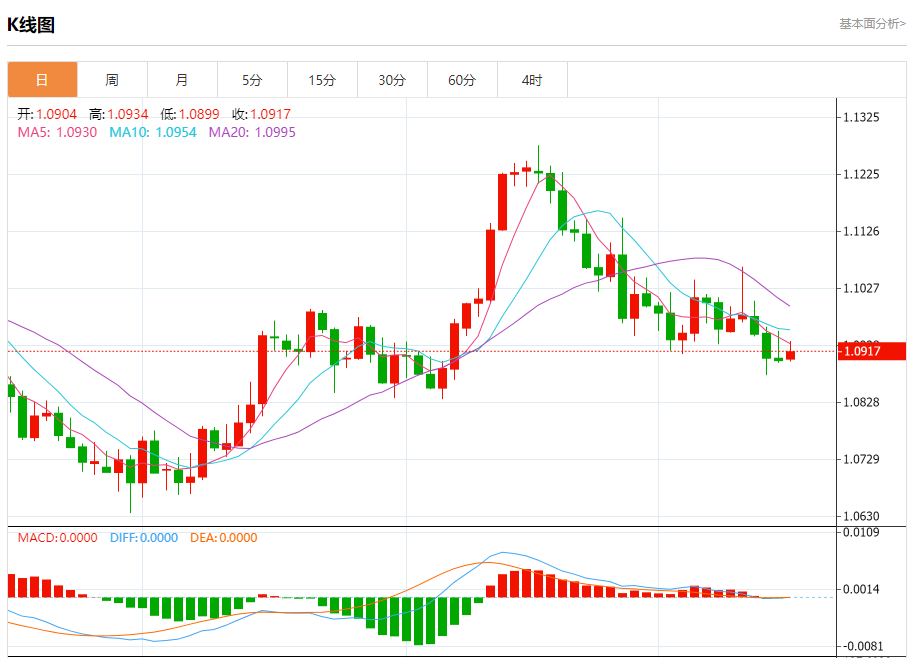Click the MA20: 1.0995 legend
This screenshot has width=918, height=658.
[252, 132]
